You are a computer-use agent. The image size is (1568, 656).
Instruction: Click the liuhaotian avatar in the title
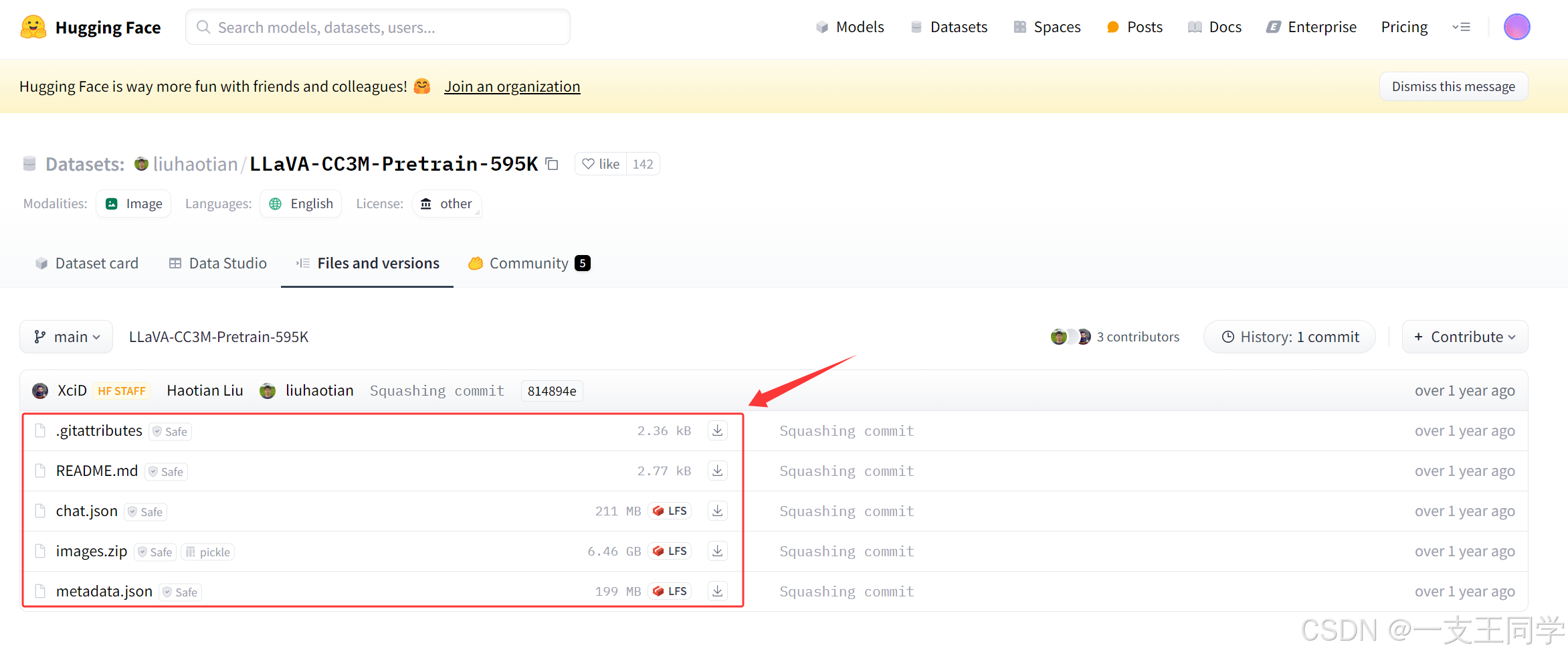(x=141, y=164)
